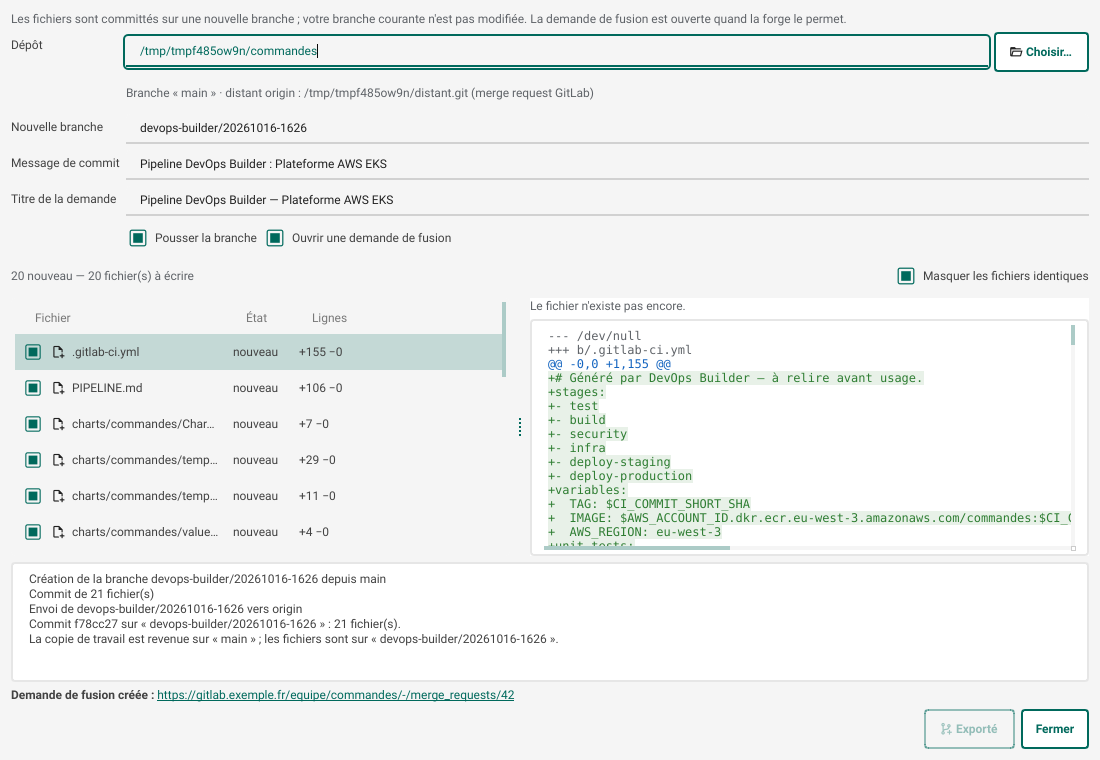
Task: Uncheck the Pousser la branche checkbox
Action: (x=138, y=238)
